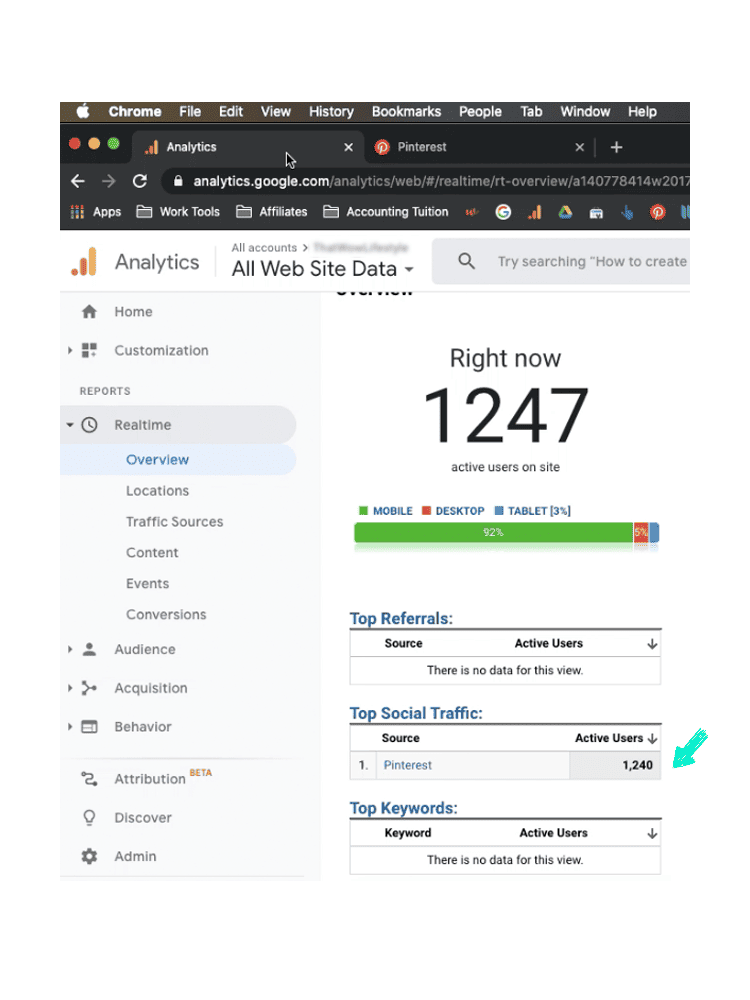Reload the page
Viewport: 750px width, 1000px height.
[x=140, y=181]
